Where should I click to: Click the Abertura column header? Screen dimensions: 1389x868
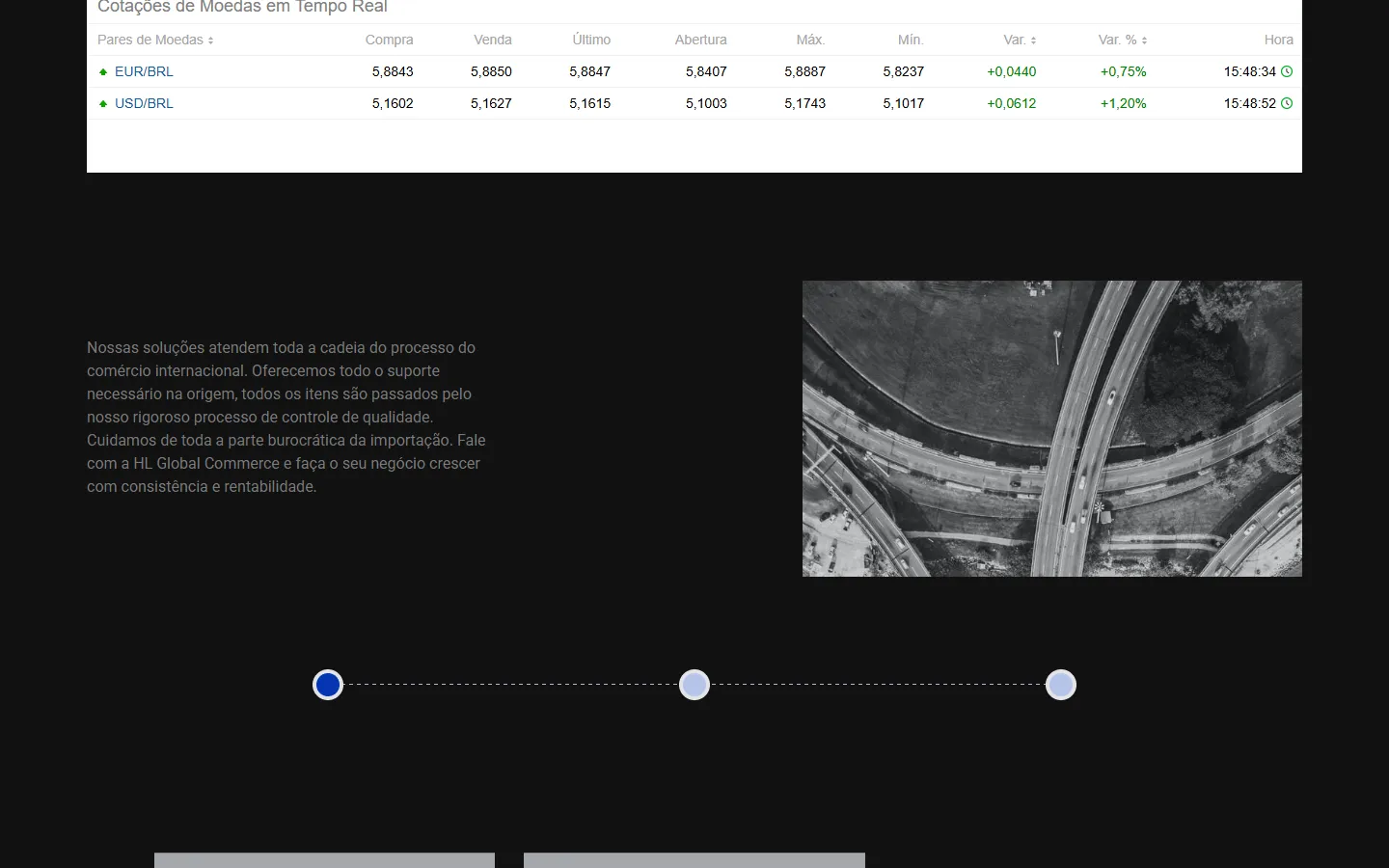[701, 40]
